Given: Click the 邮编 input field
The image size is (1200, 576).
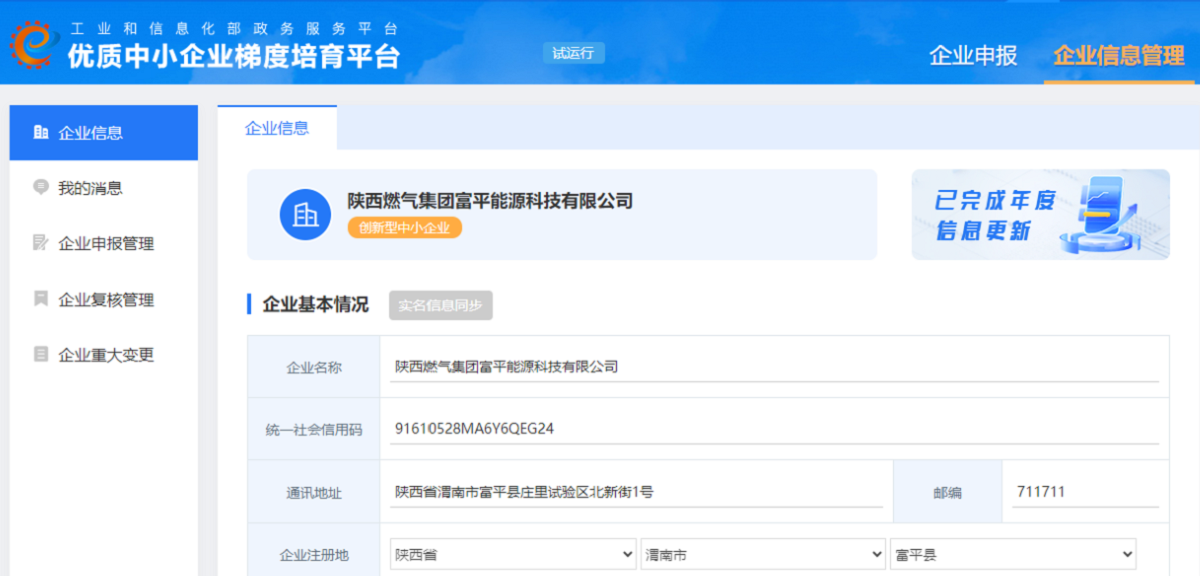Looking at the screenshot, I should pos(1085,492).
